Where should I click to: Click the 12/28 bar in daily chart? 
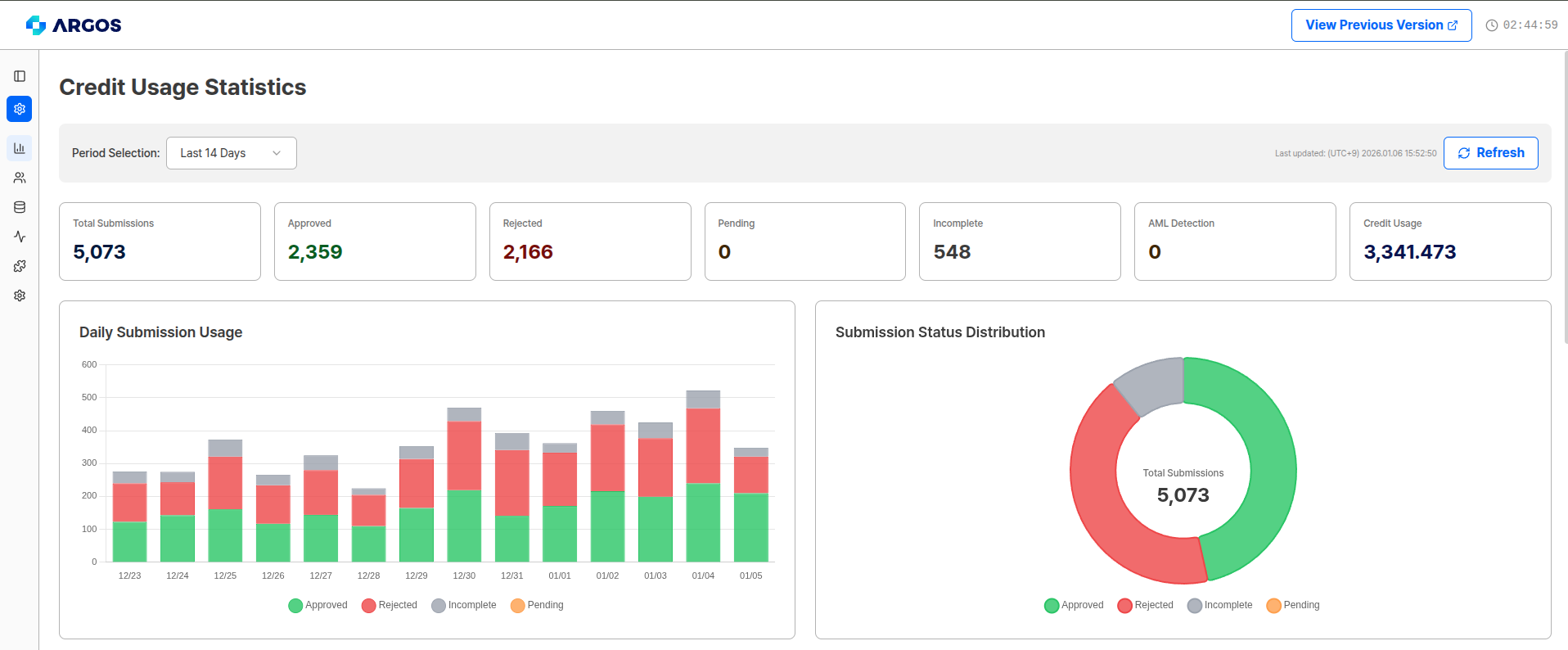tap(368, 526)
